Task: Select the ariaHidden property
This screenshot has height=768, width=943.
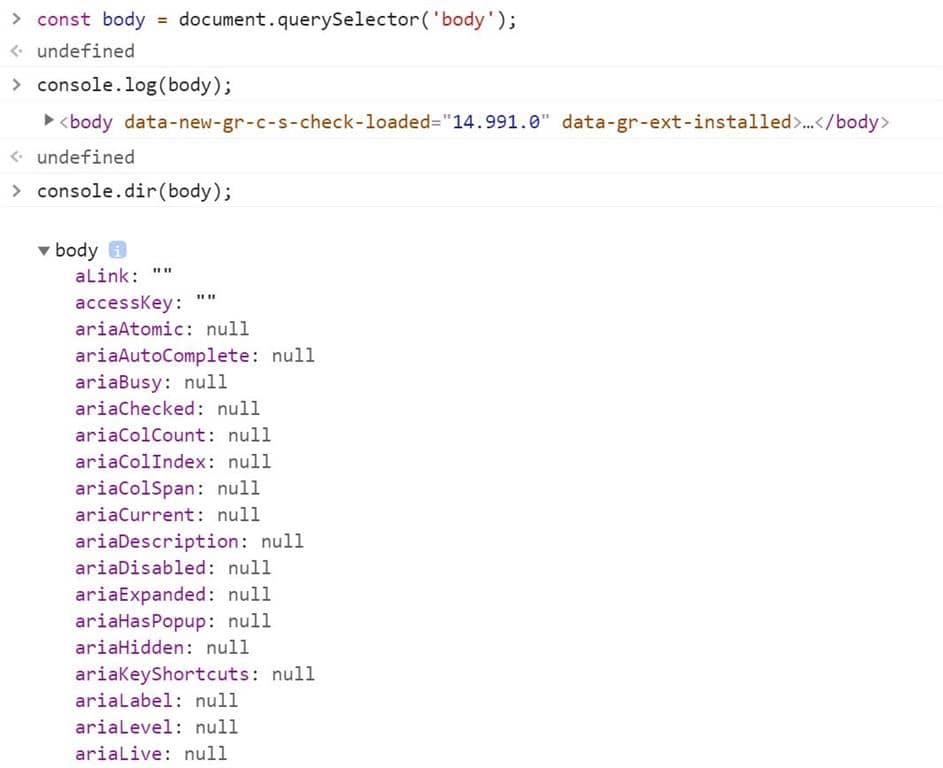Action: pyautogui.click(x=162, y=647)
